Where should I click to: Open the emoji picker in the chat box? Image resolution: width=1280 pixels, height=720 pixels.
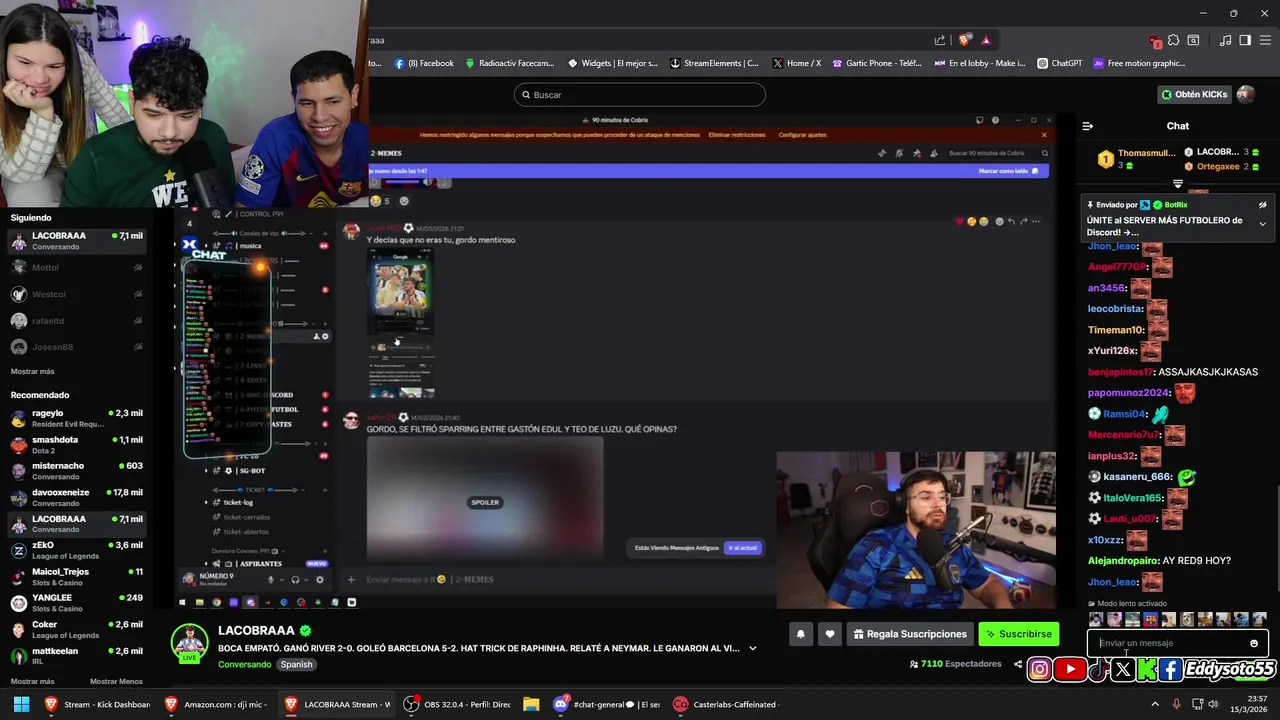pos(1254,643)
